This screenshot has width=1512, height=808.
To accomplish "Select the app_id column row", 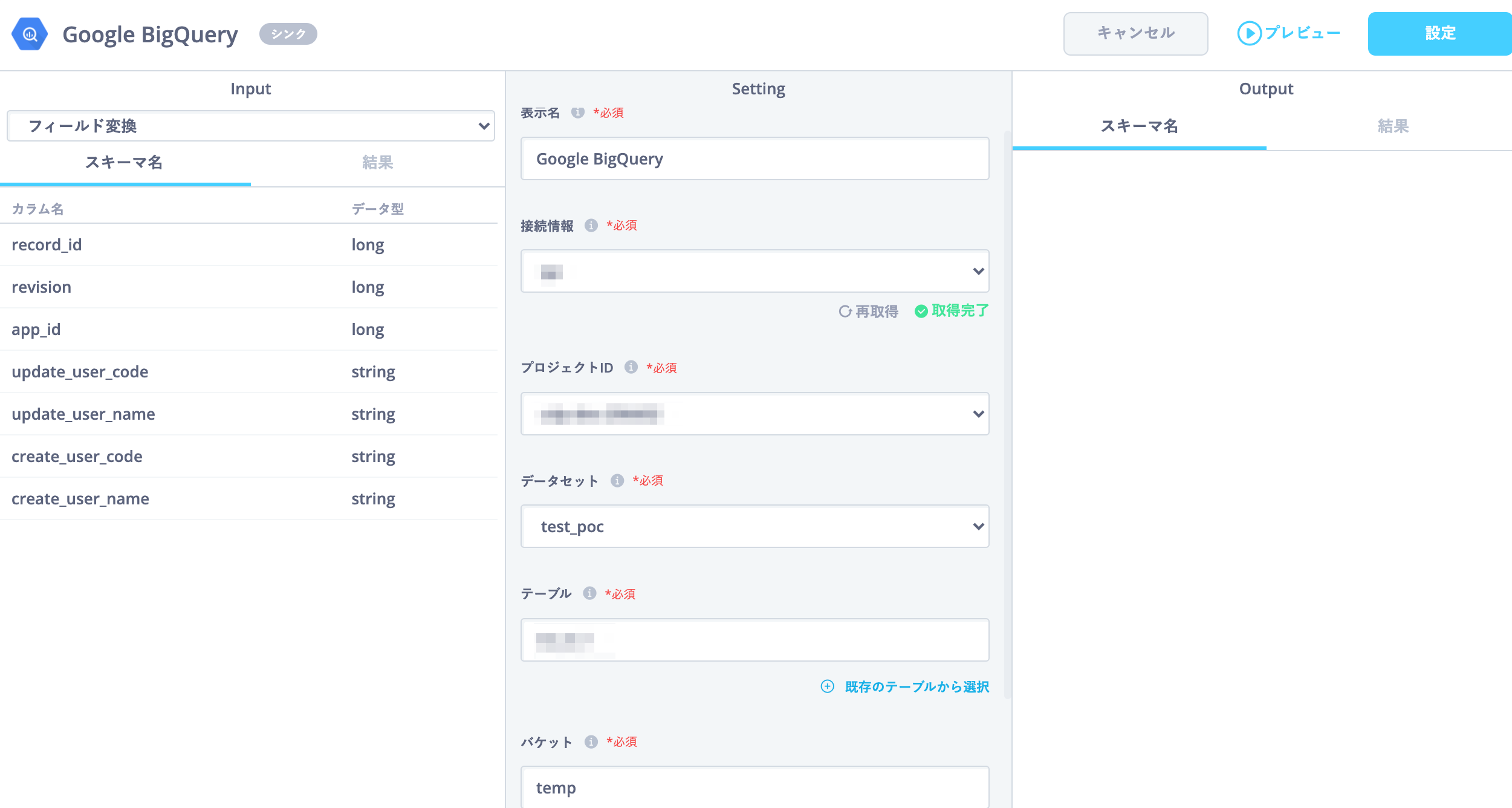I will tap(248, 330).
